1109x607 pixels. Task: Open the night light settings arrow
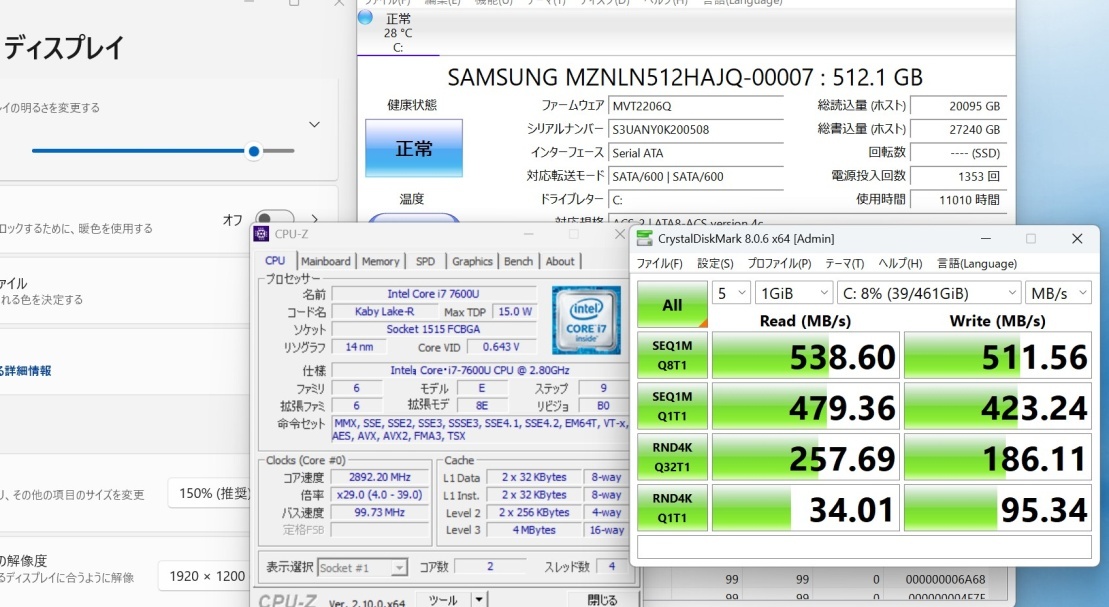click(x=315, y=219)
